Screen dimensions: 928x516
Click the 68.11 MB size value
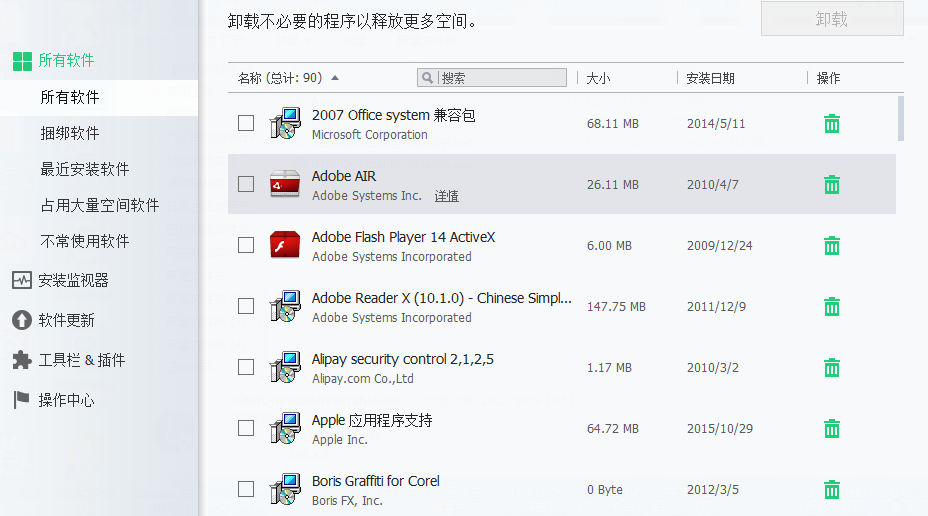click(x=613, y=124)
